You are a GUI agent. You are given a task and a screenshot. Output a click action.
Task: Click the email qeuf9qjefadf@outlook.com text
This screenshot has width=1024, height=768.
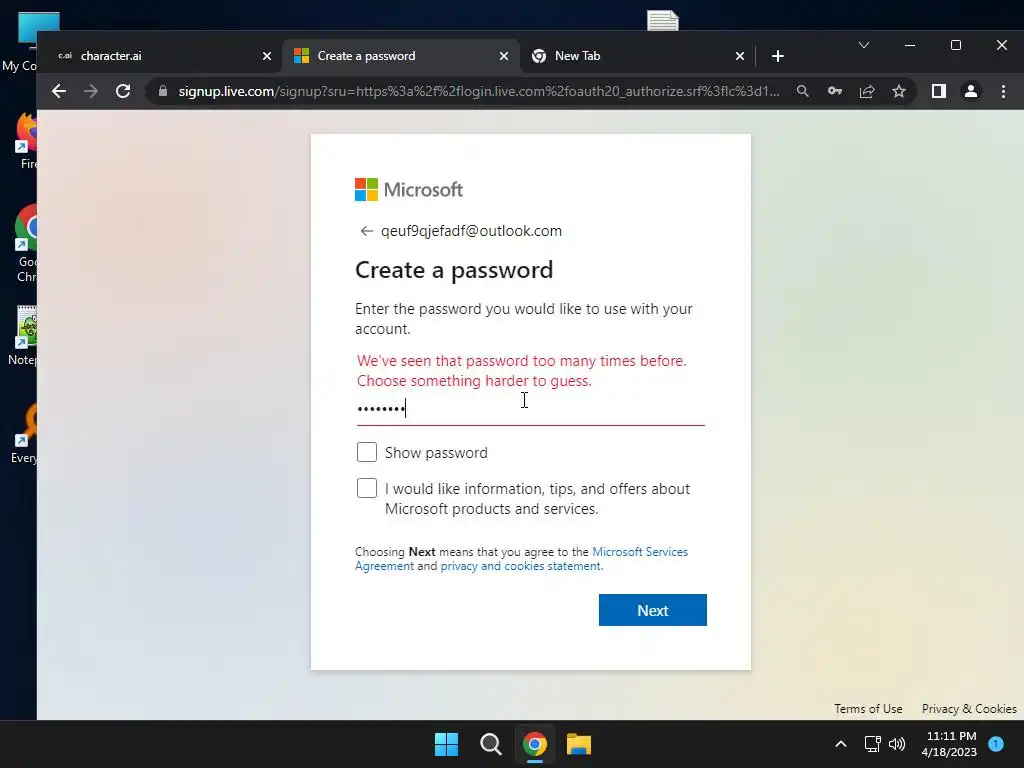471,231
